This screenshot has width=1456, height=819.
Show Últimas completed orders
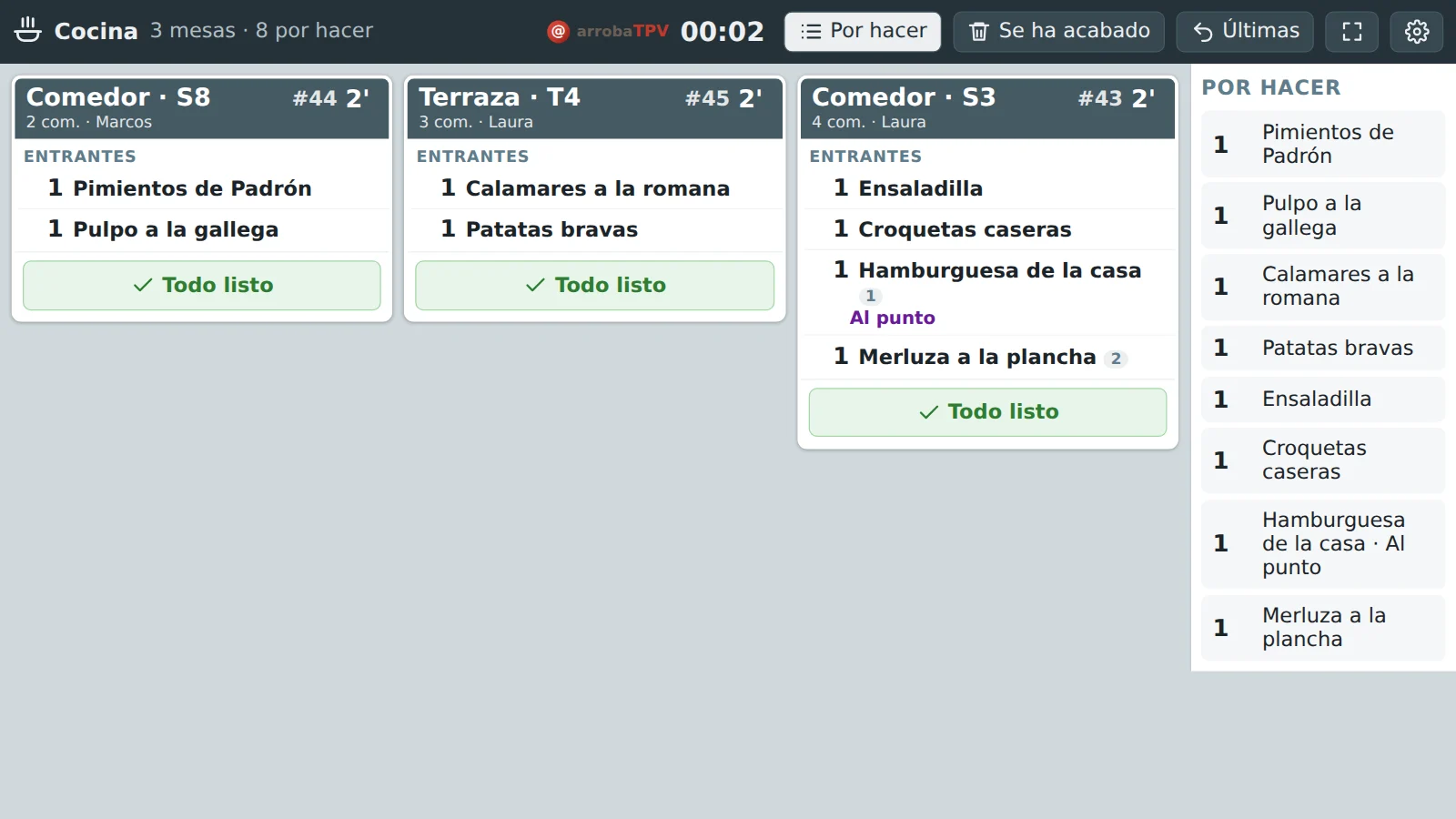[1245, 32]
